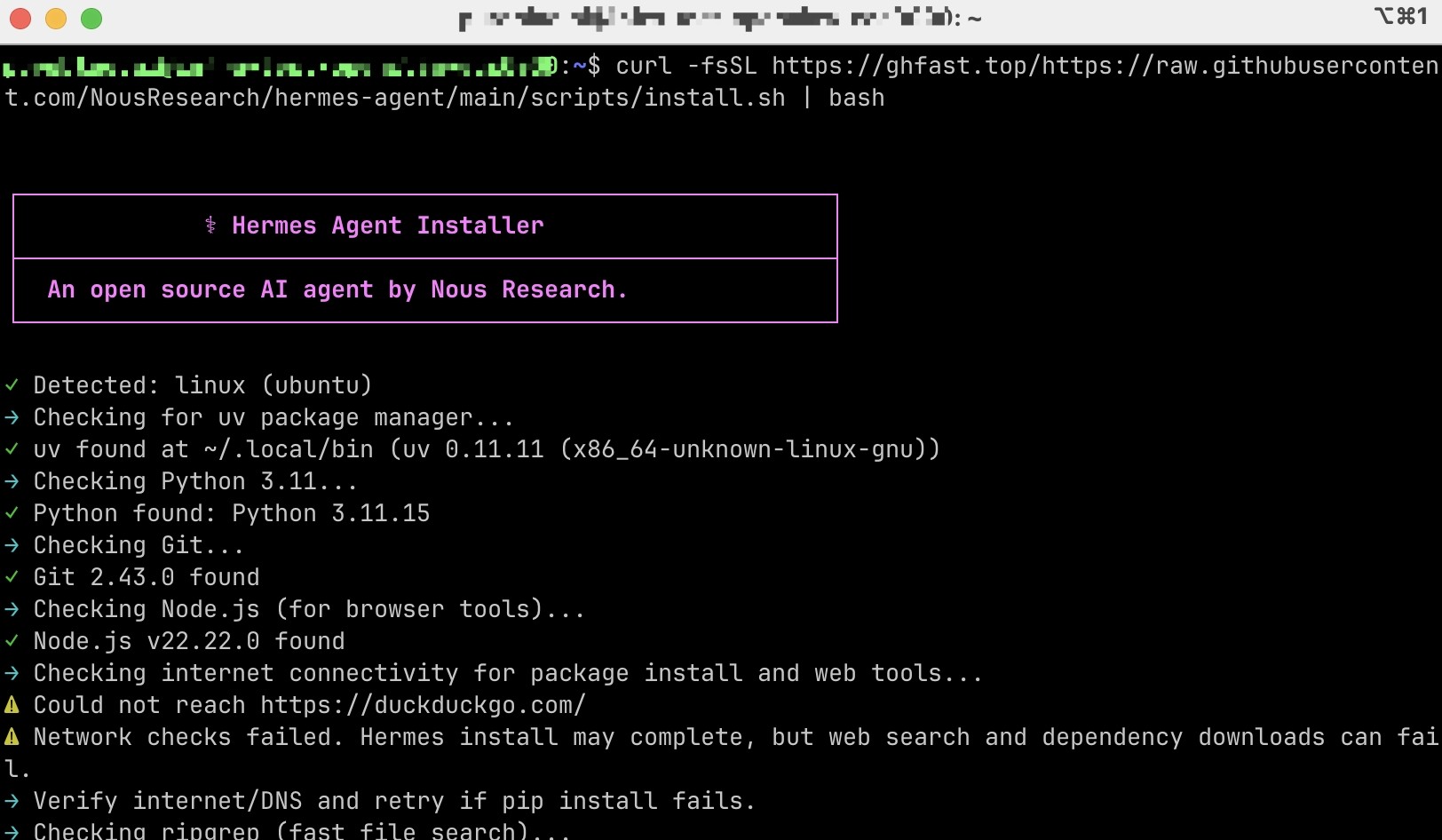This screenshot has width=1442, height=840.
Task: Click the checkmark beside 'Detected: linux (ubuntu)'
Action: (x=12, y=384)
